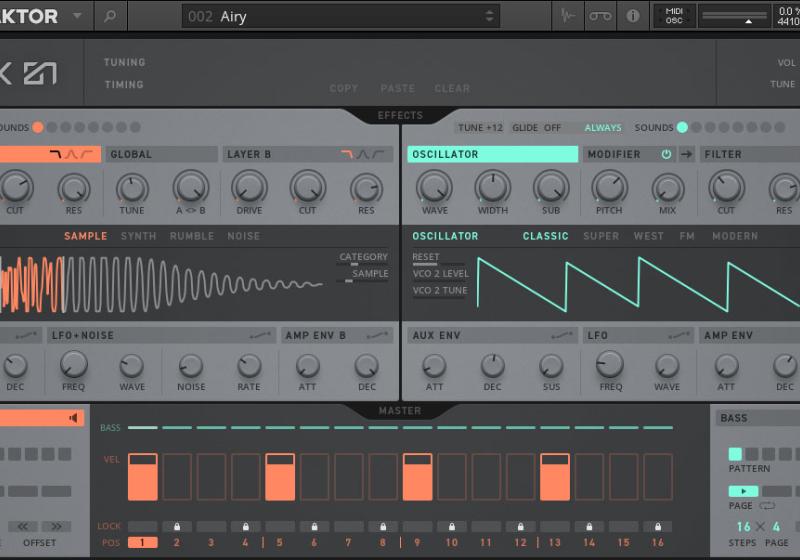
Task: Step presets with the Airy up-down arrows
Action: 489,16
